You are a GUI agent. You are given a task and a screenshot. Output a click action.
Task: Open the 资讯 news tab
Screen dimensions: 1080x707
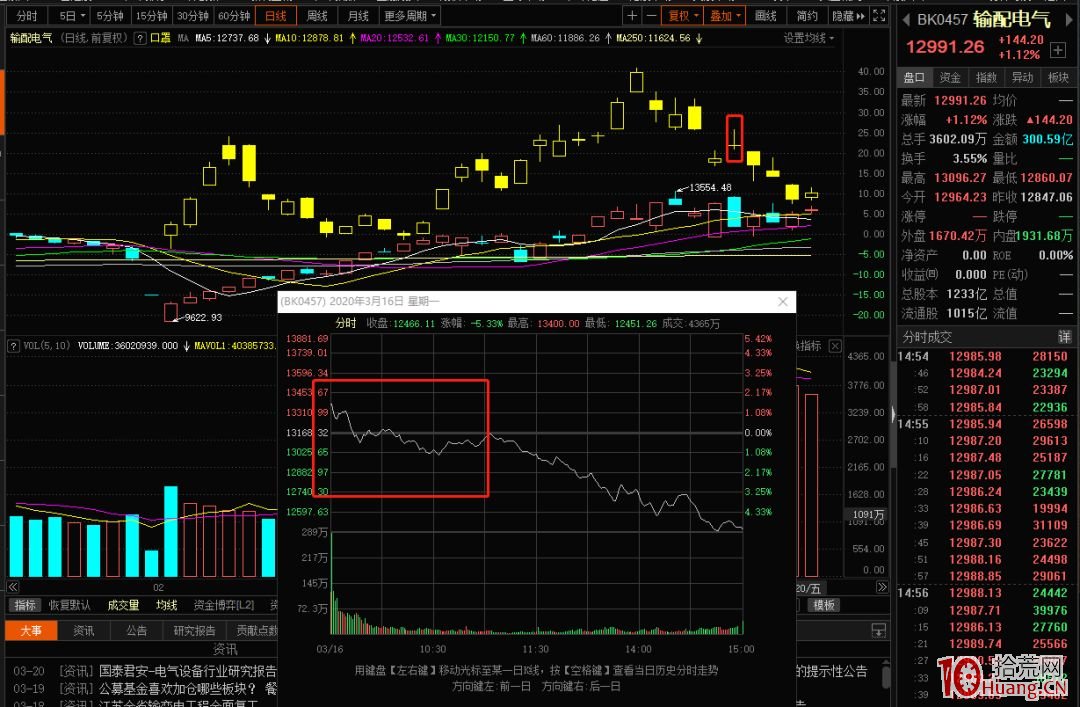point(84,630)
